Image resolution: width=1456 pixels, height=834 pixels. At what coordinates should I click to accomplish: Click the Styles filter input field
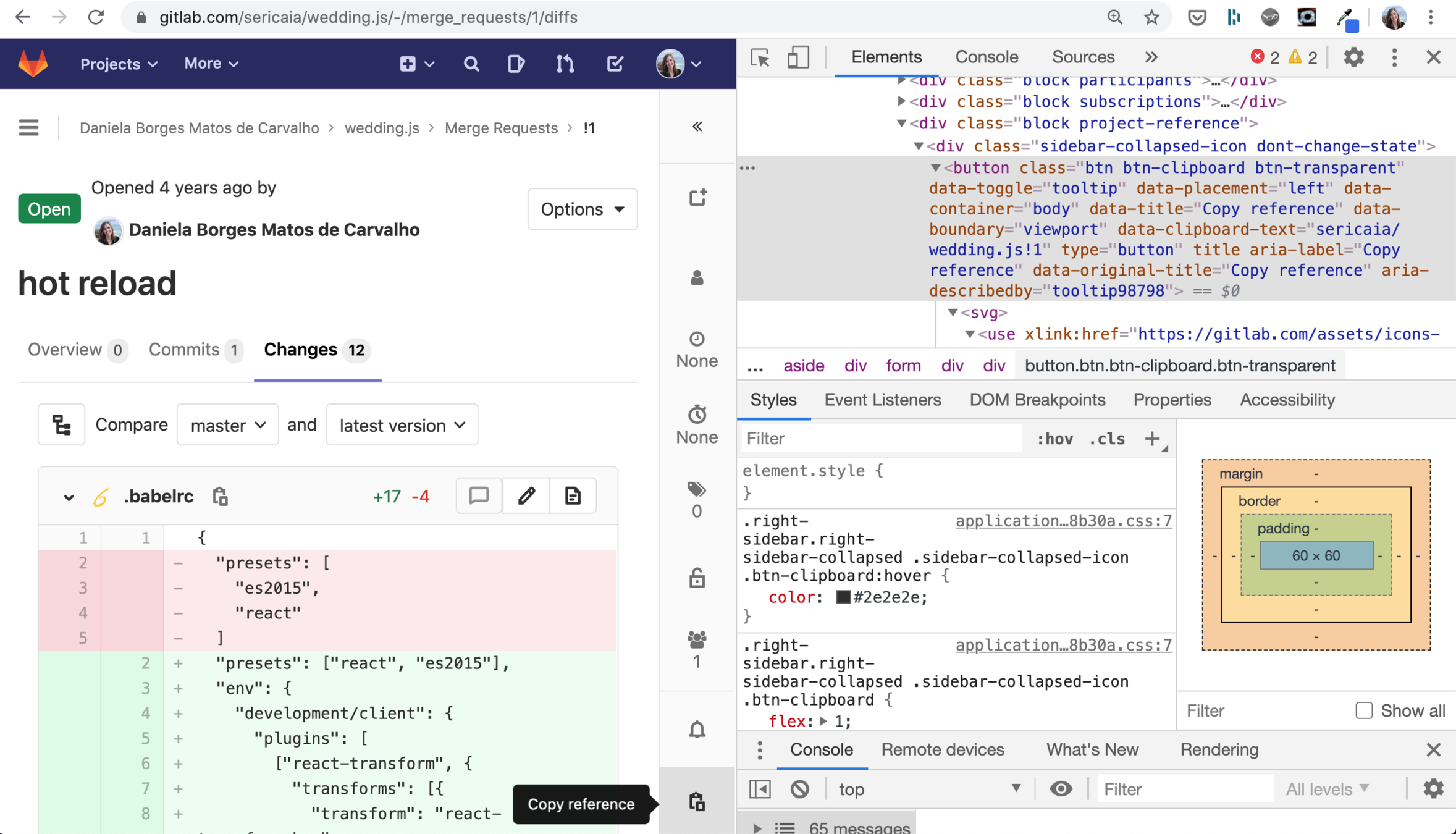tap(880, 439)
